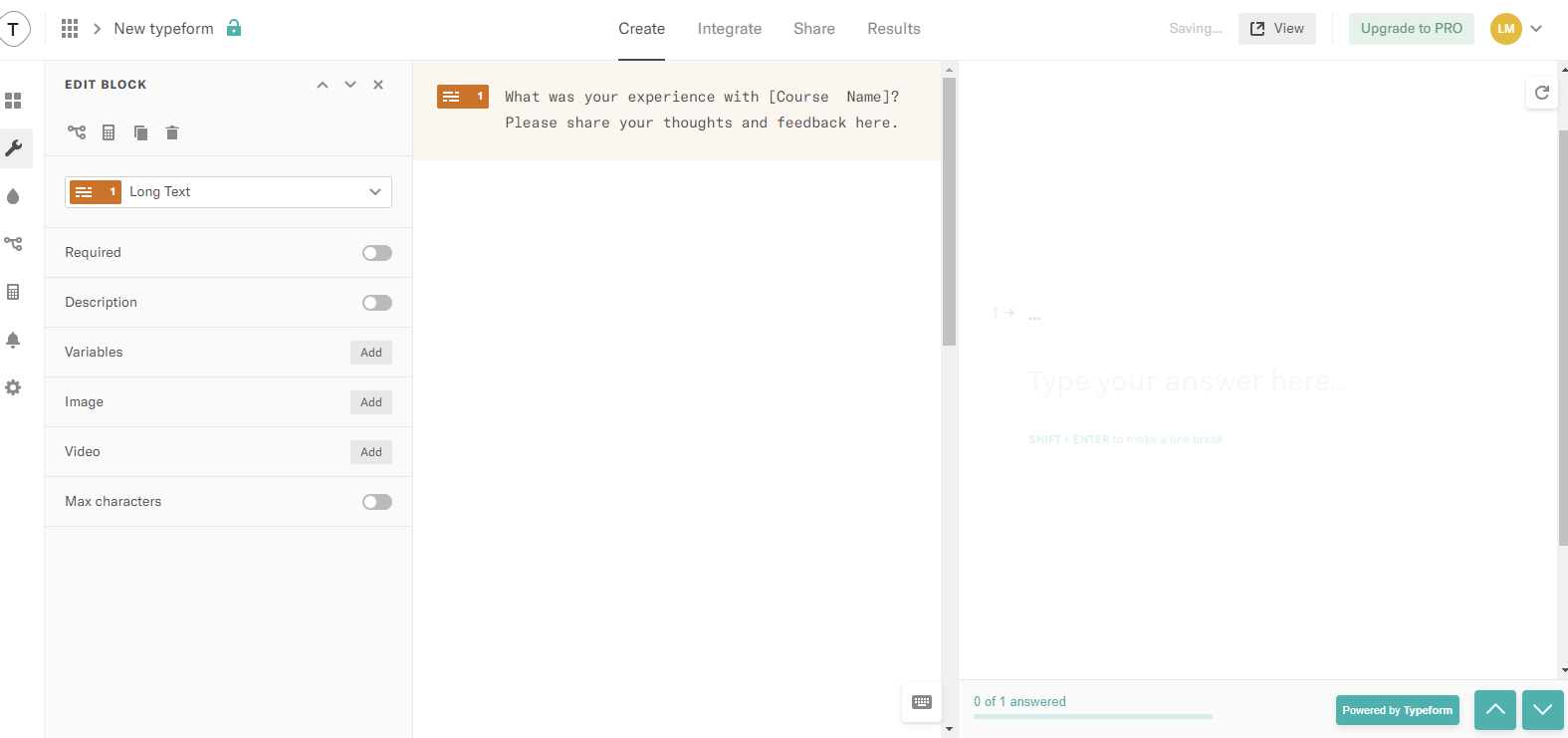1568x738 pixels.
Task: Open the keyboard shortcuts icon
Action: click(x=922, y=702)
